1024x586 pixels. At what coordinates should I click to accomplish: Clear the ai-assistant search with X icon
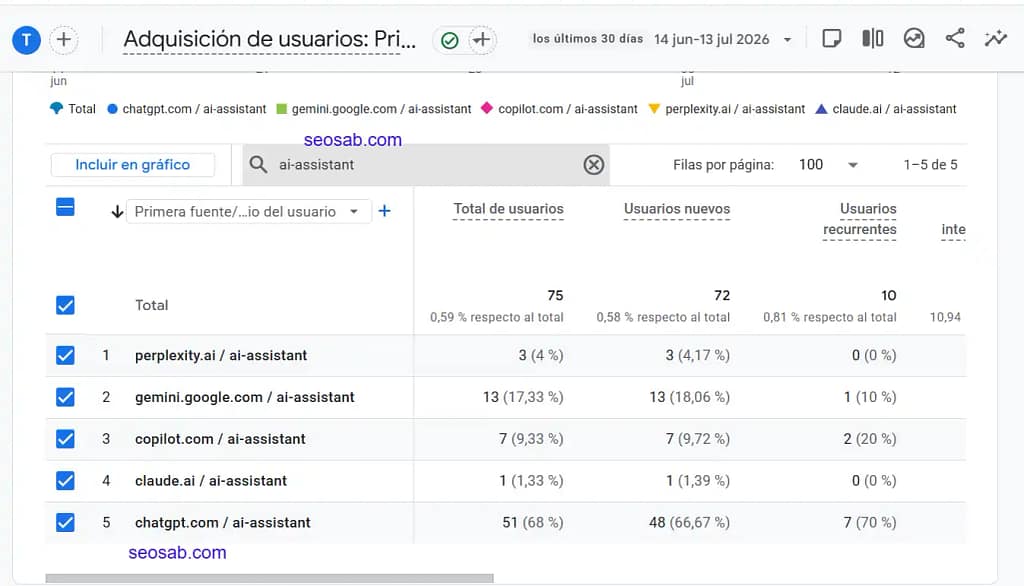click(x=593, y=165)
